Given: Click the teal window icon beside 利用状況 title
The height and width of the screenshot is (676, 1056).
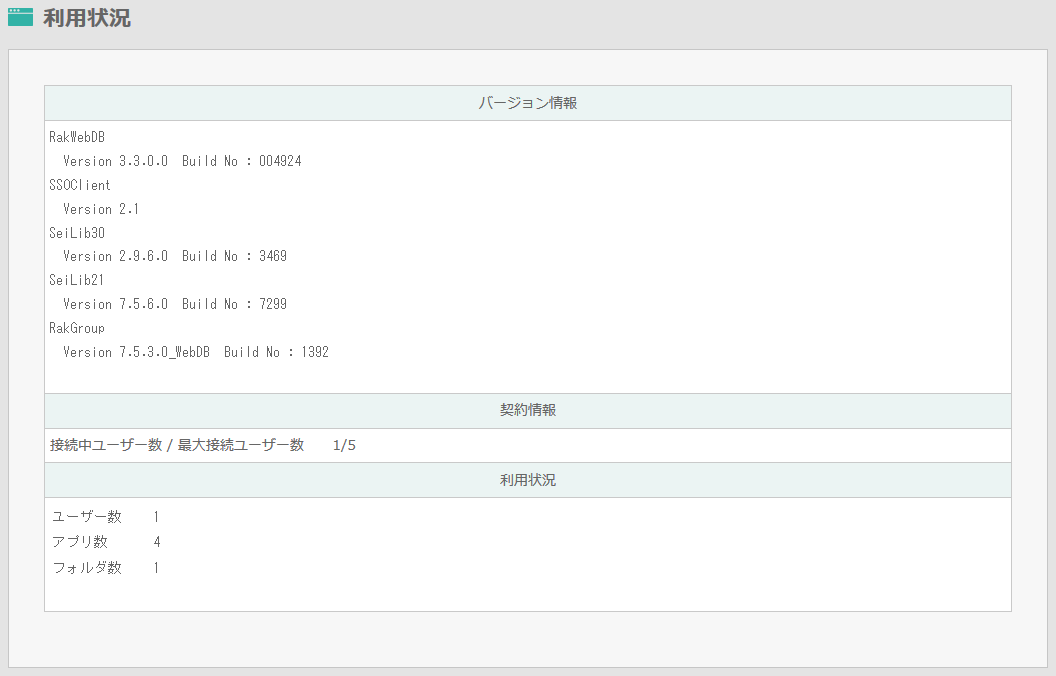Looking at the screenshot, I should pos(20,17).
